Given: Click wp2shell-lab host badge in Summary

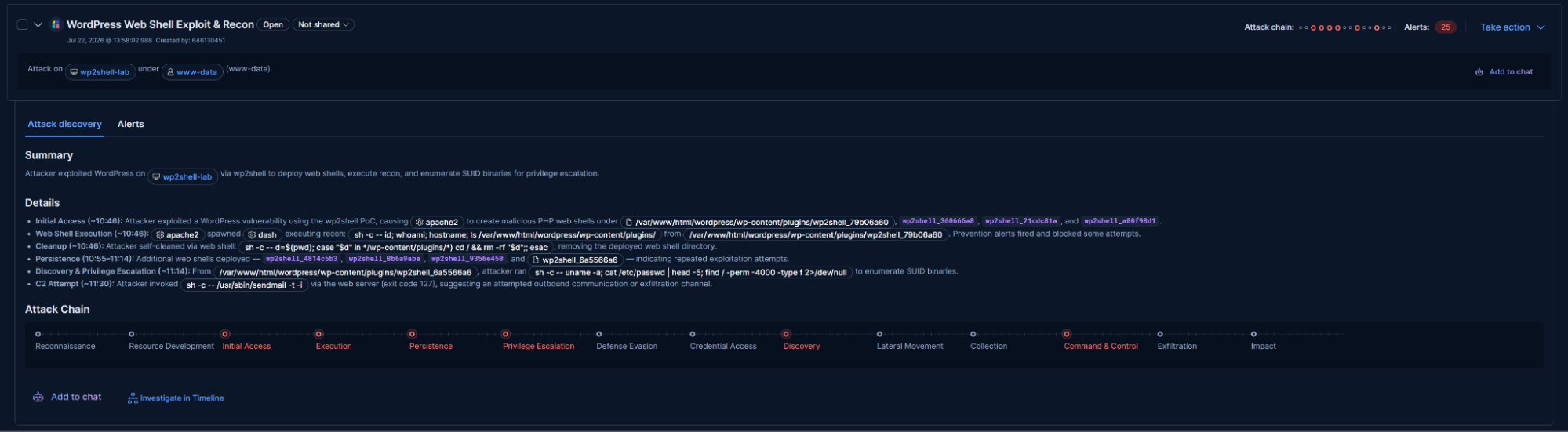Looking at the screenshot, I should click(183, 177).
